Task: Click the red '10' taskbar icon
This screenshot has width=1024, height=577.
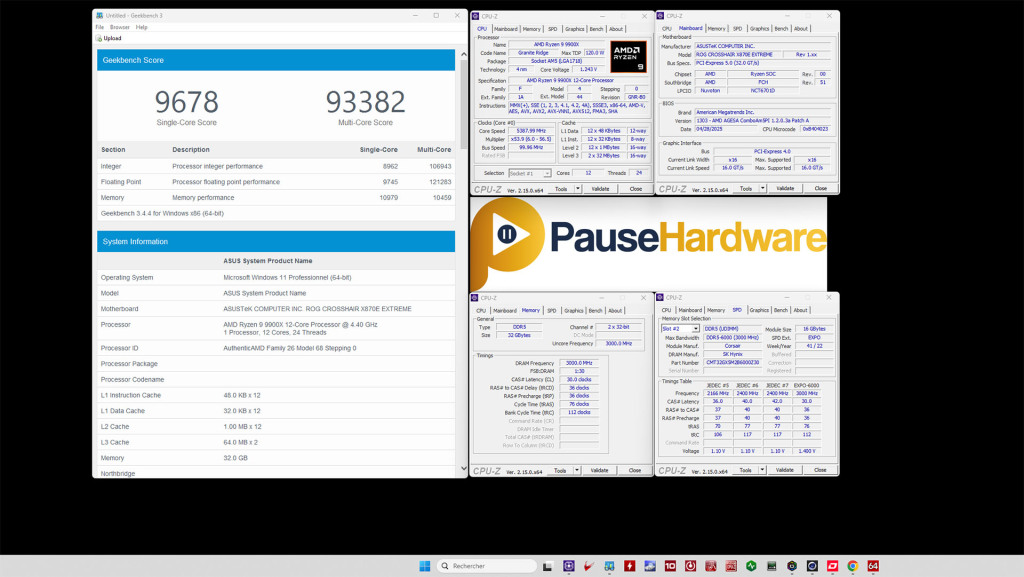Action: pyautogui.click(x=670, y=566)
